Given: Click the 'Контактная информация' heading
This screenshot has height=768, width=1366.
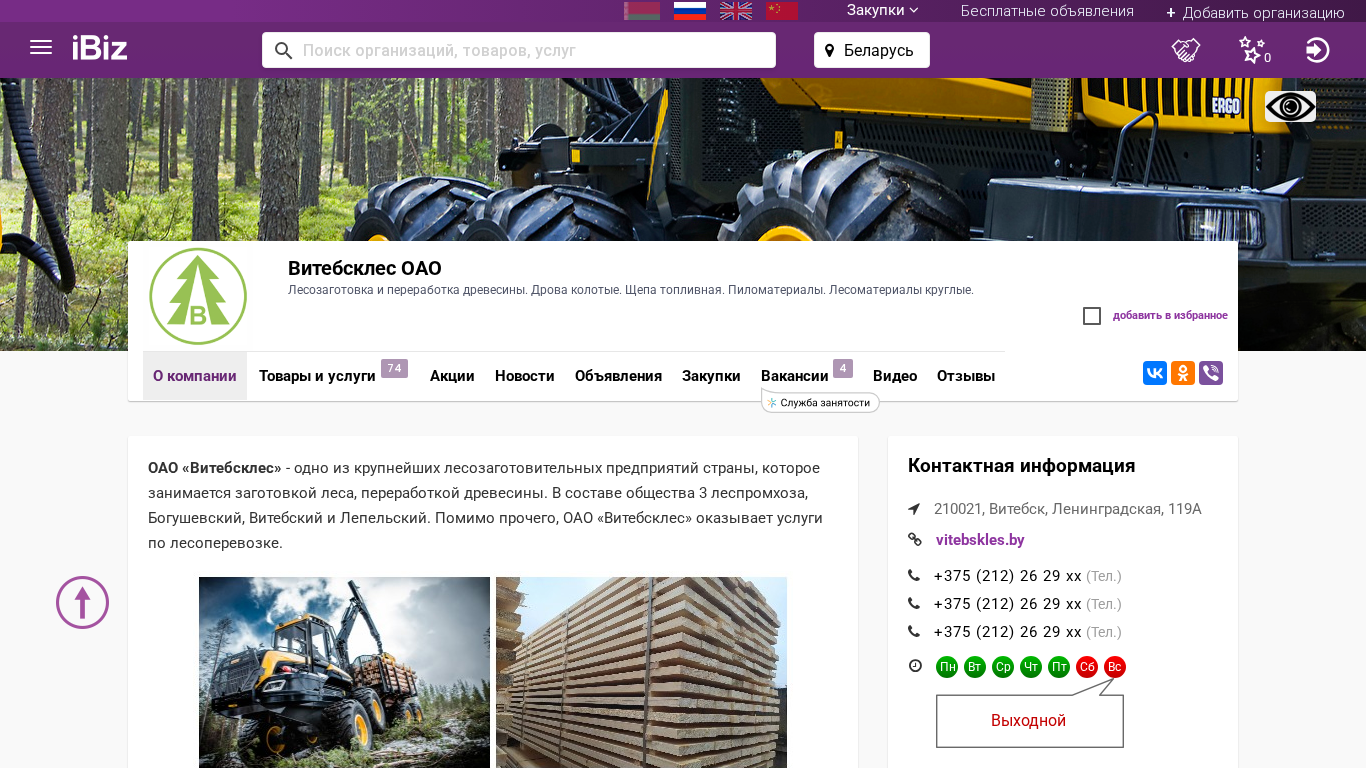Looking at the screenshot, I should tap(1021, 466).
